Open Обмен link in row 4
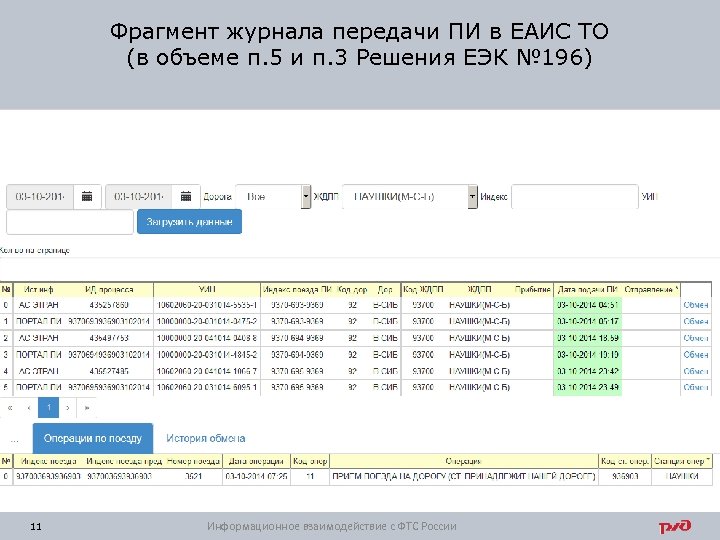 coord(695,371)
